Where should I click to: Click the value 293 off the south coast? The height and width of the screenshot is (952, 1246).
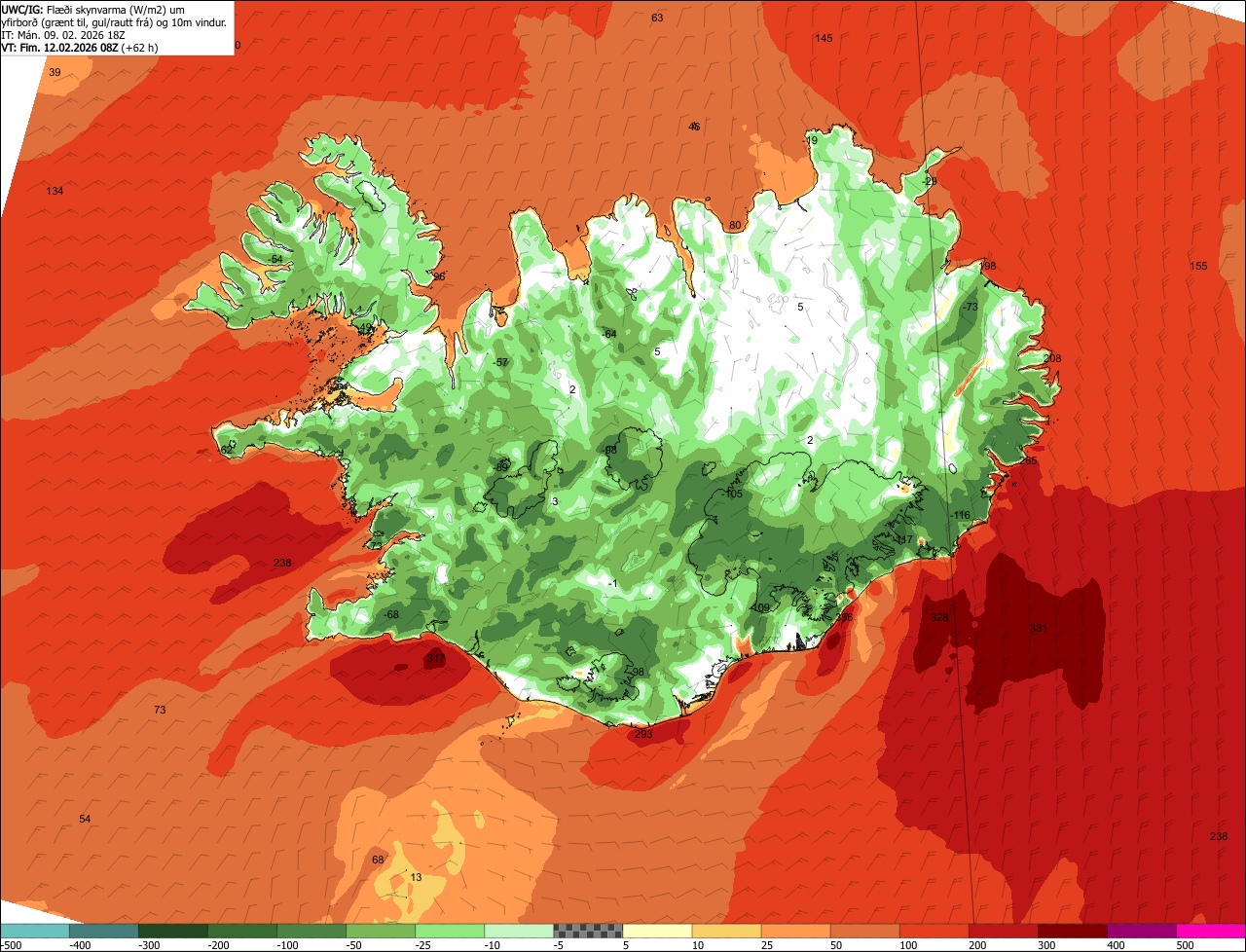(643, 734)
